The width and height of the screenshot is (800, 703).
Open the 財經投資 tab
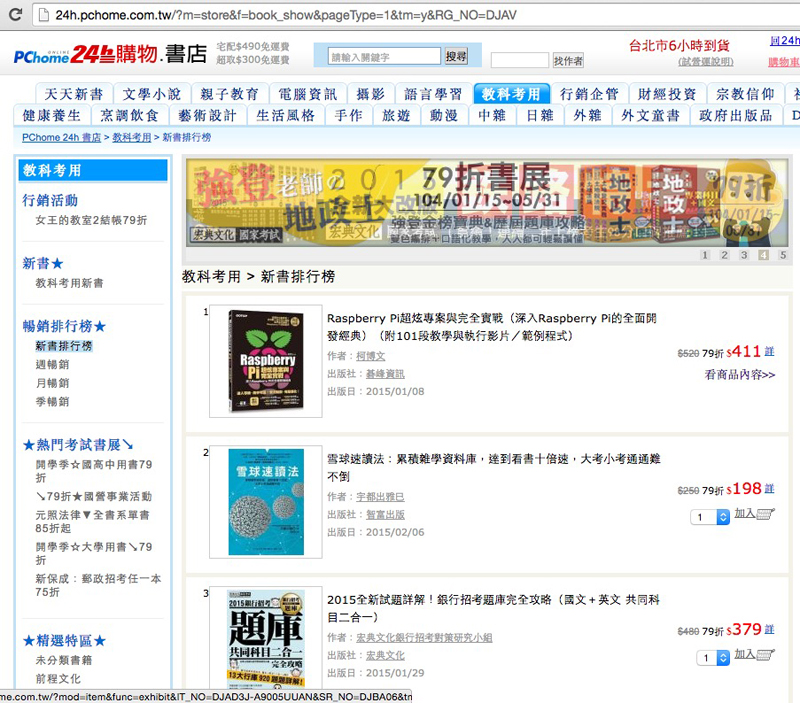pyautogui.click(x=667, y=94)
